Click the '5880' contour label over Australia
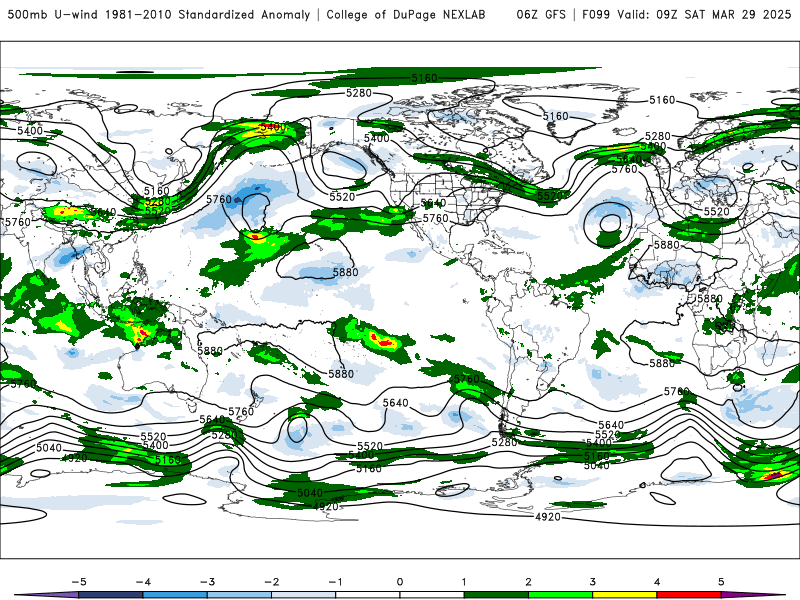 210,351
